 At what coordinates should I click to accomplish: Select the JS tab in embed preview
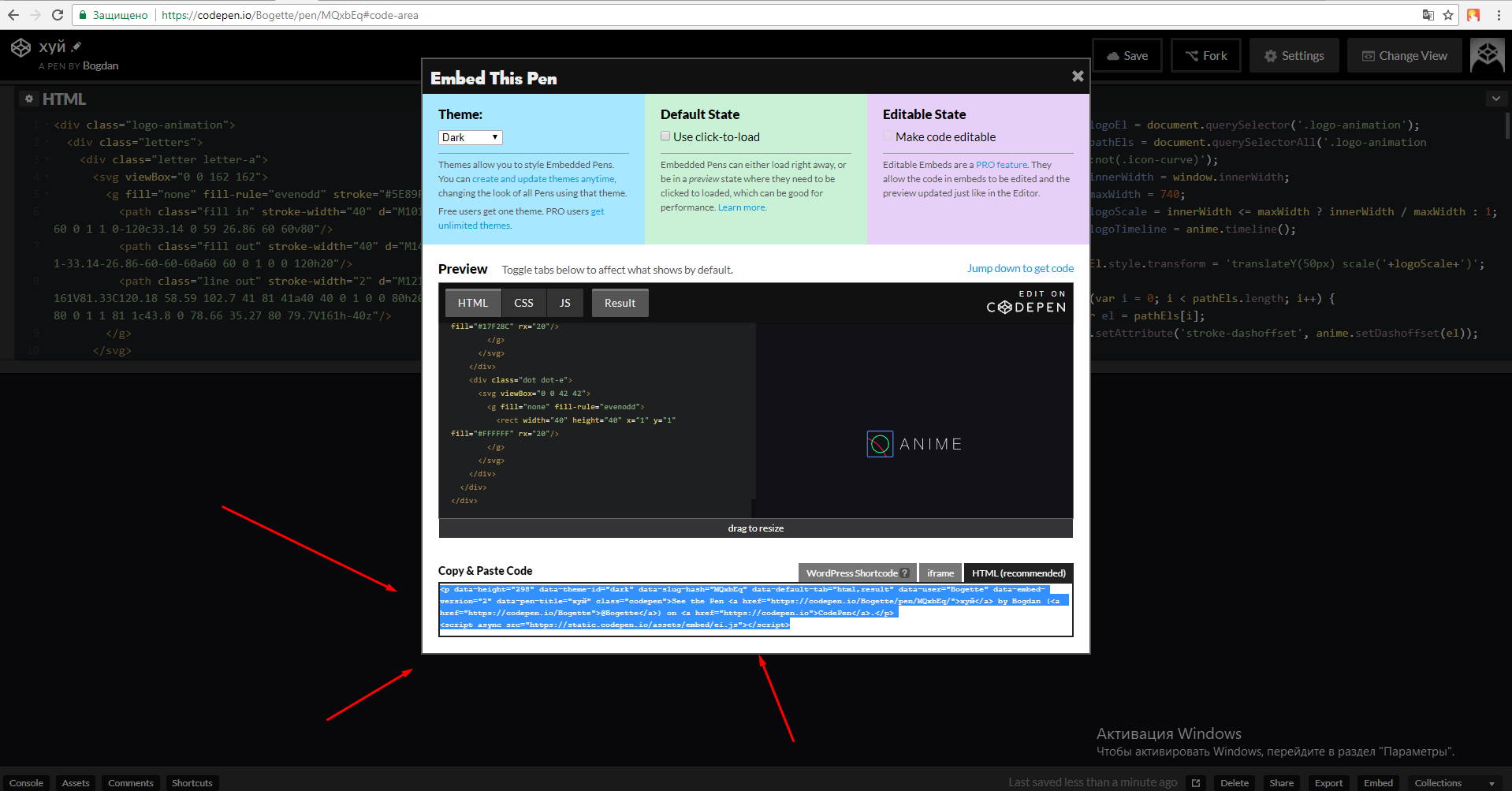coord(565,303)
